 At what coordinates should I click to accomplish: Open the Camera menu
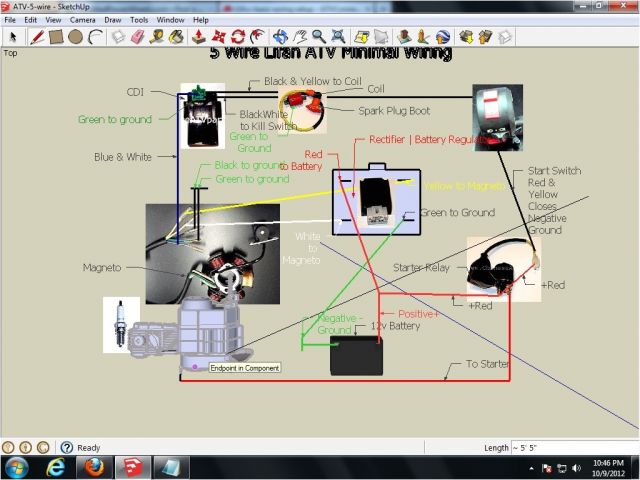point(82,19)
